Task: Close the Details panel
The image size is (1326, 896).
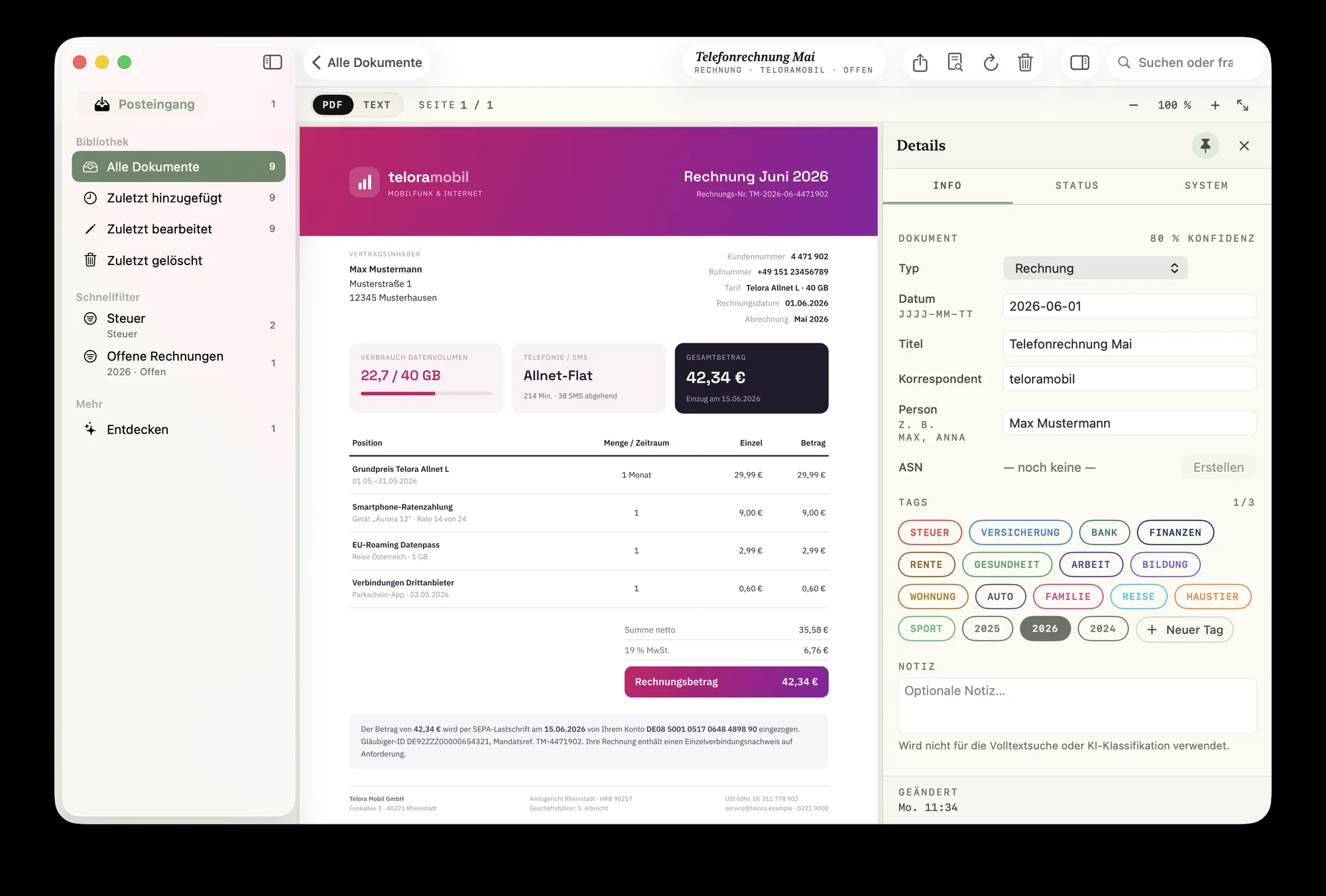Action: coord(1244,146)
